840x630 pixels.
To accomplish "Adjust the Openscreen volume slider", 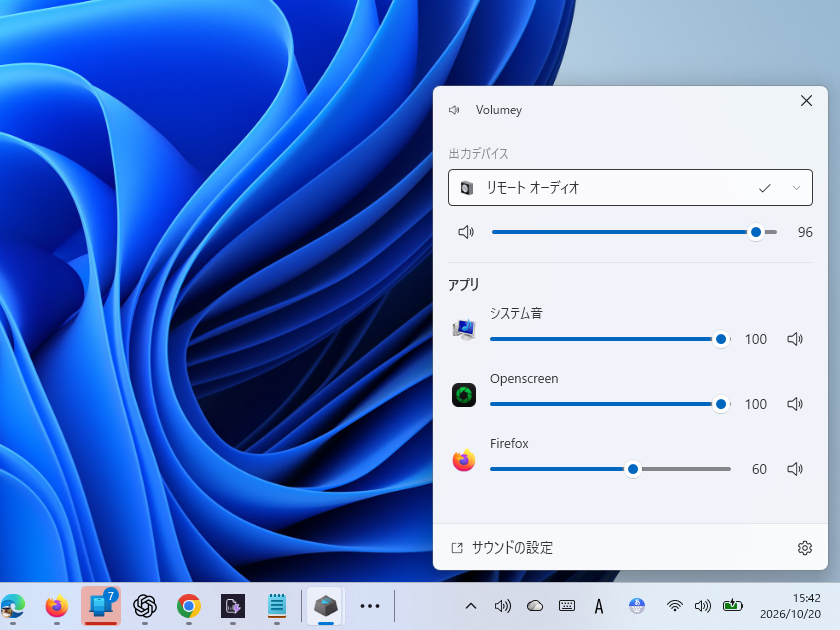I will pos(610,404).
